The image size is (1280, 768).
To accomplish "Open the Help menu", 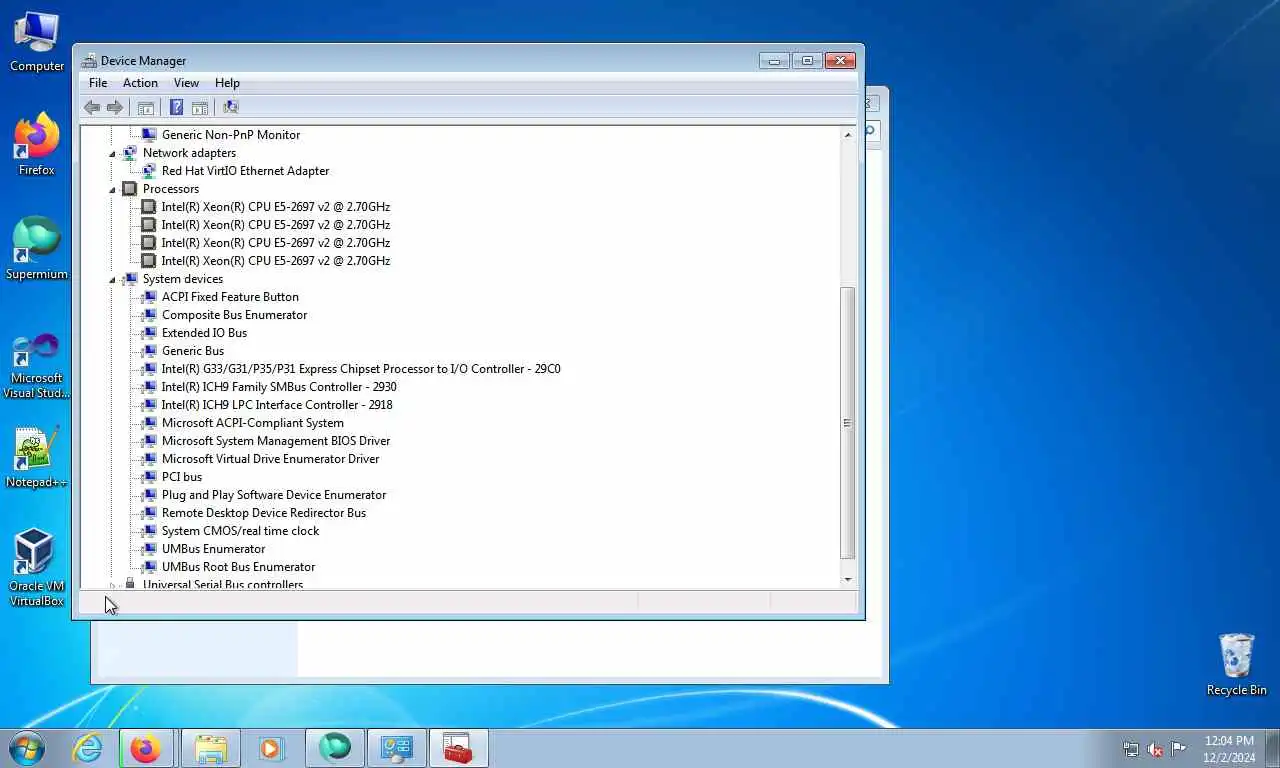I will click(227, 83).
